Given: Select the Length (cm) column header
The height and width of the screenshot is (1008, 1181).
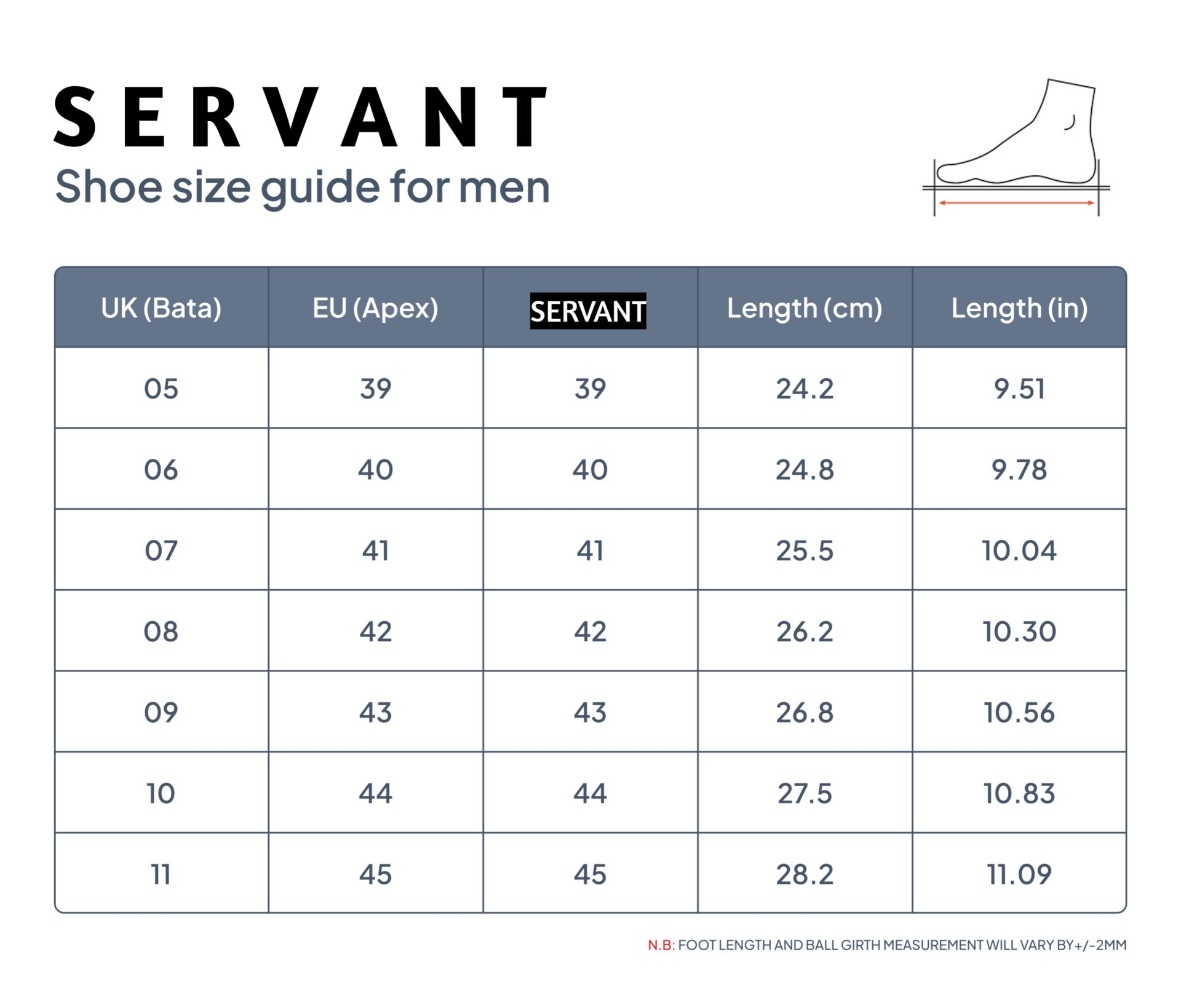Looking at the screenshot, I should coord(805,308).
